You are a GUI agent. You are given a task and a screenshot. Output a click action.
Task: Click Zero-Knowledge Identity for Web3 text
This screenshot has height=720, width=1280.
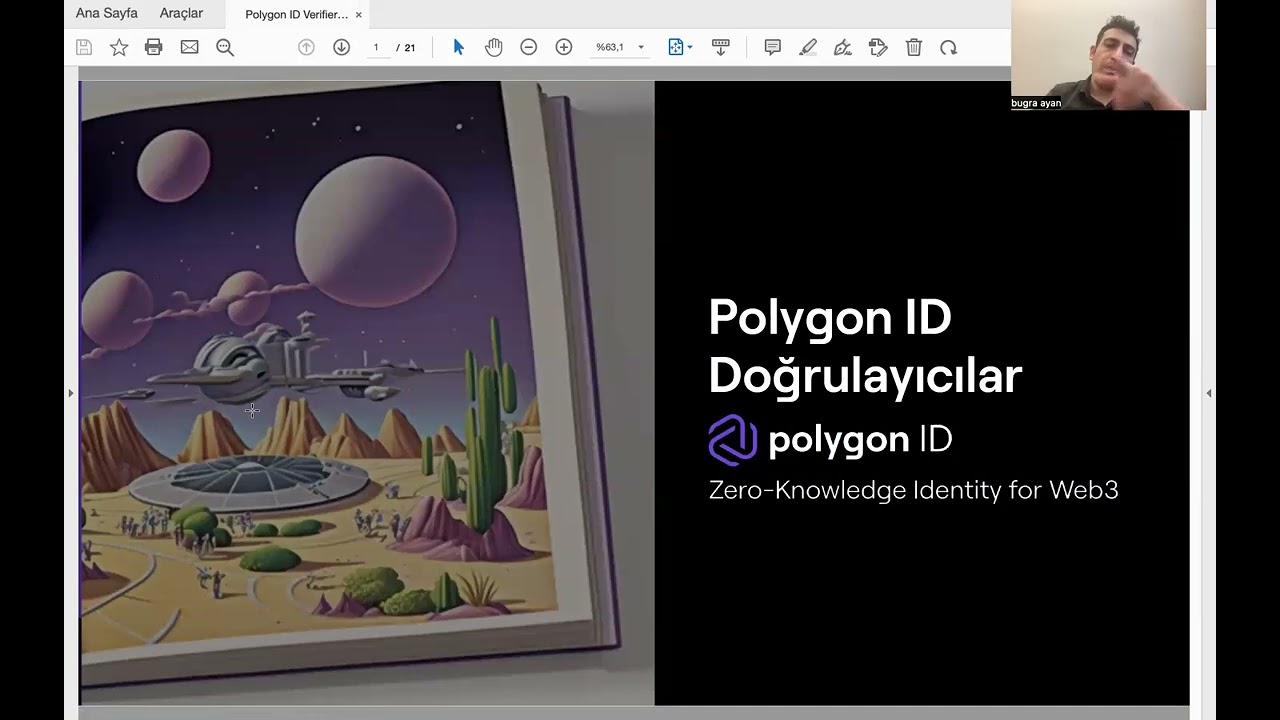(913, 490)
